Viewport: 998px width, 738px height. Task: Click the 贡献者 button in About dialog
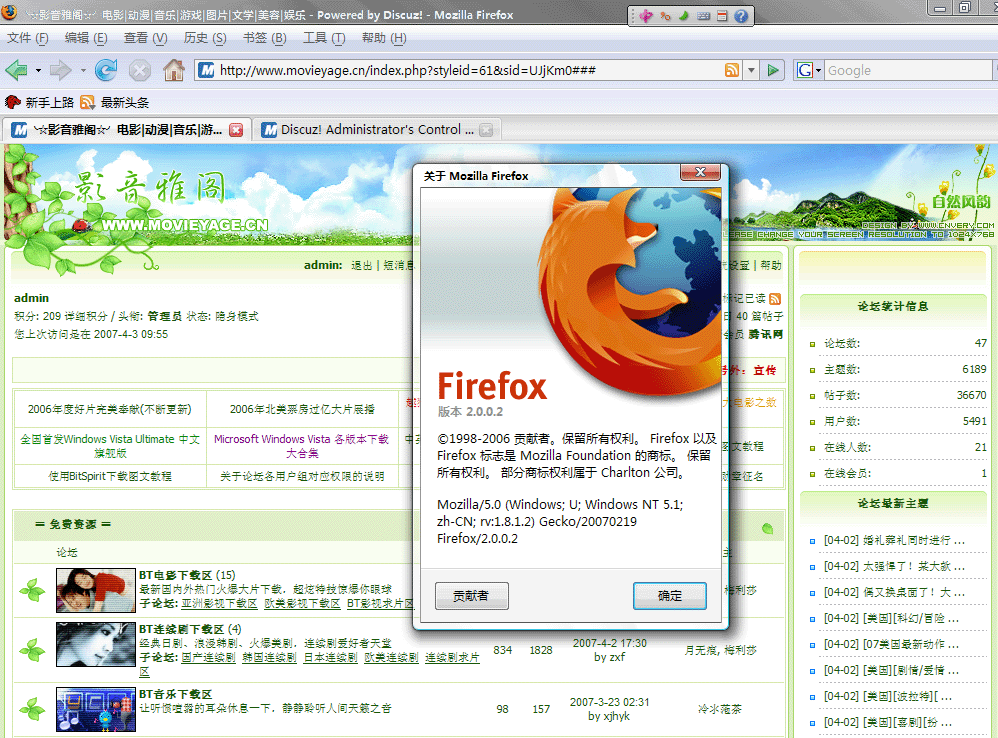tap(472, 595)
